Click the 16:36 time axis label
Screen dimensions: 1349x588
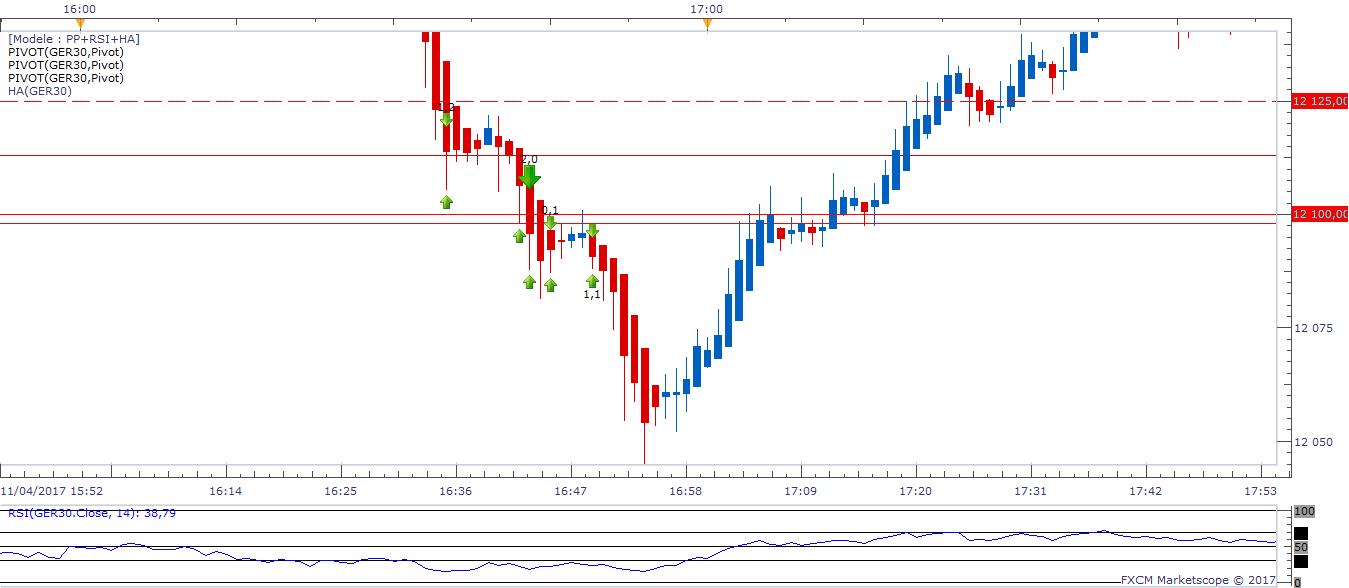[x=456, y=491]
